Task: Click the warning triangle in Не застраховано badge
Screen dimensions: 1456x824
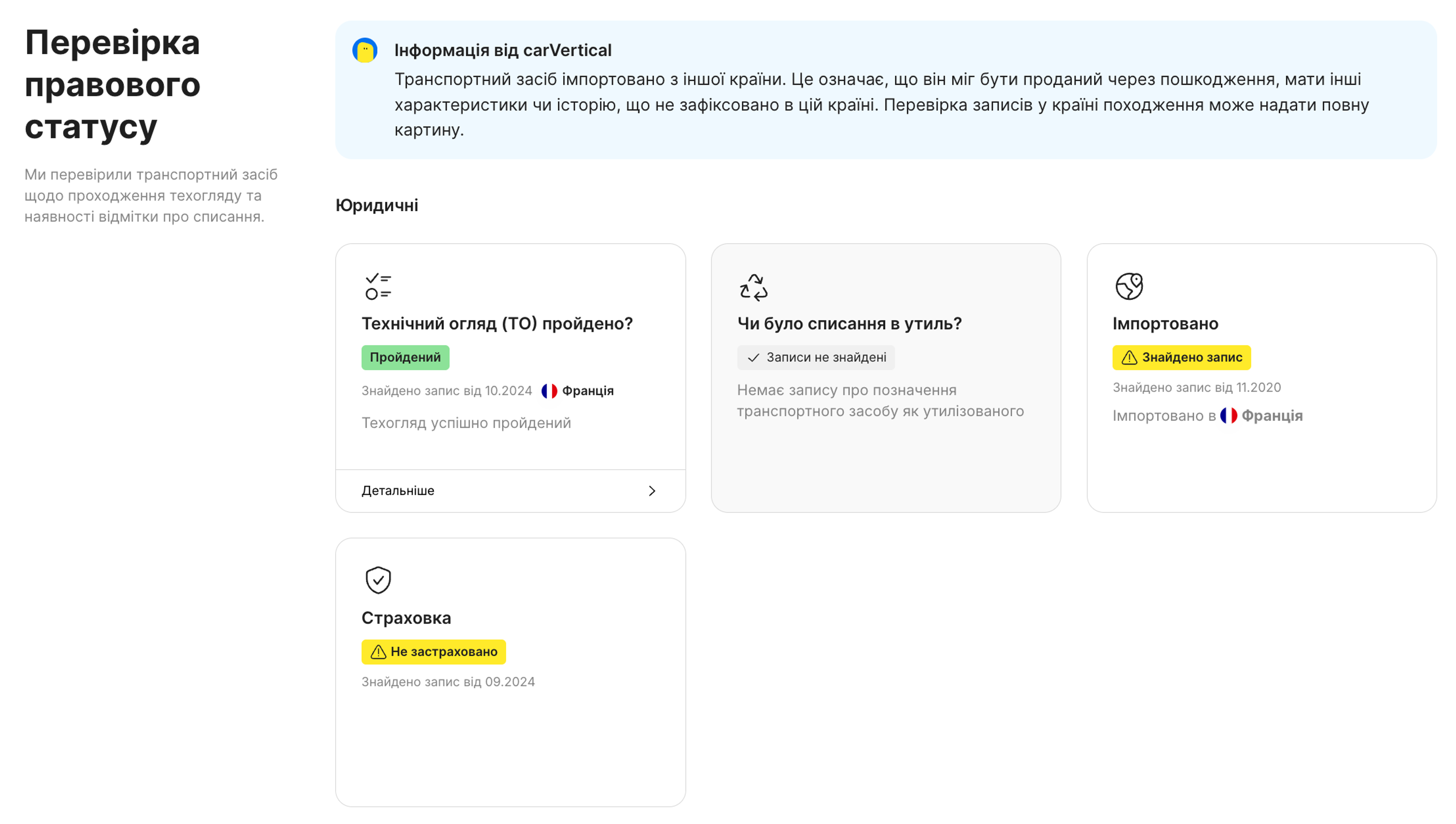Action: coord(378,651)
